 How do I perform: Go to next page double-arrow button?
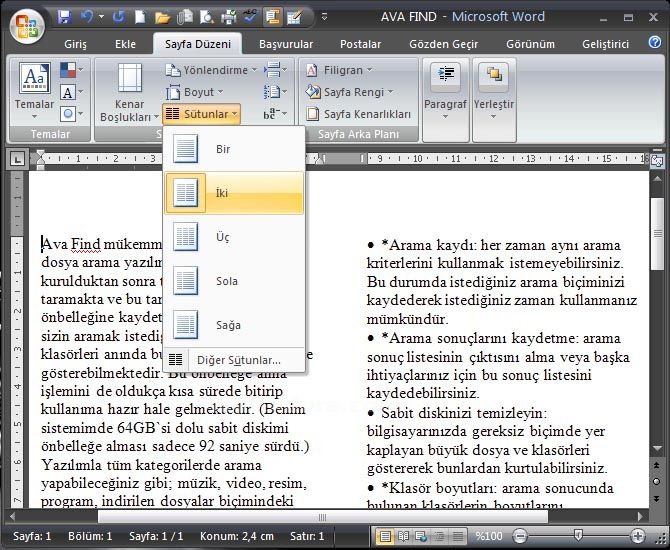tap(657, 499)
